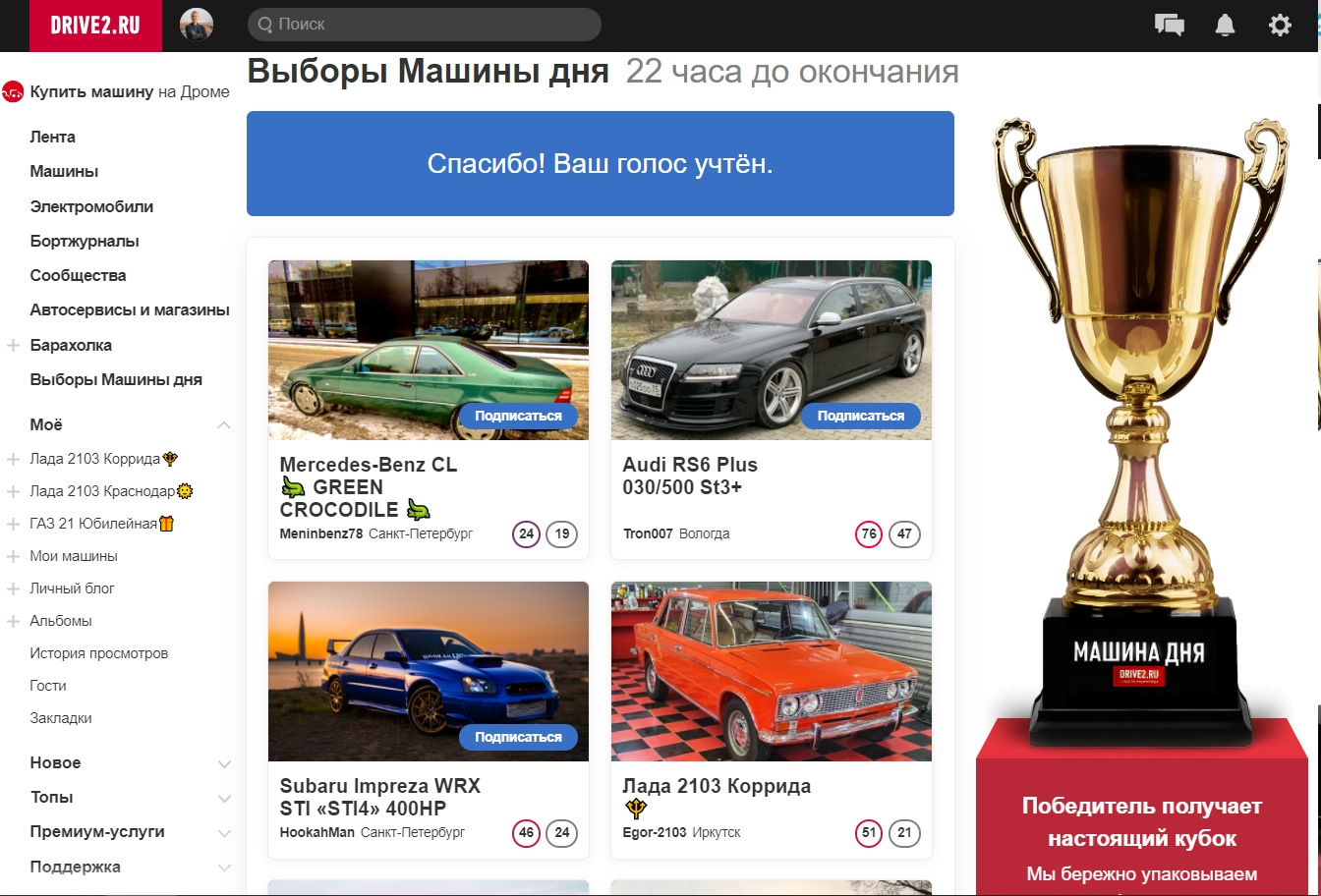Click the DRIVE2.RU logo
Image resolution: width=1321 pixels, height=896 pixels.
pos(95,26)
